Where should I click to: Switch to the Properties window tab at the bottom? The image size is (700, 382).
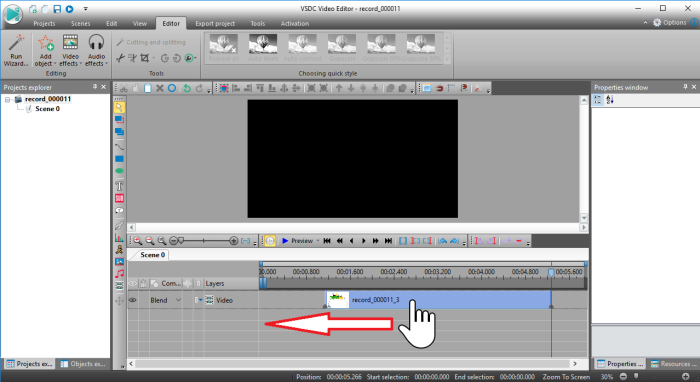[x=620, y=364]
